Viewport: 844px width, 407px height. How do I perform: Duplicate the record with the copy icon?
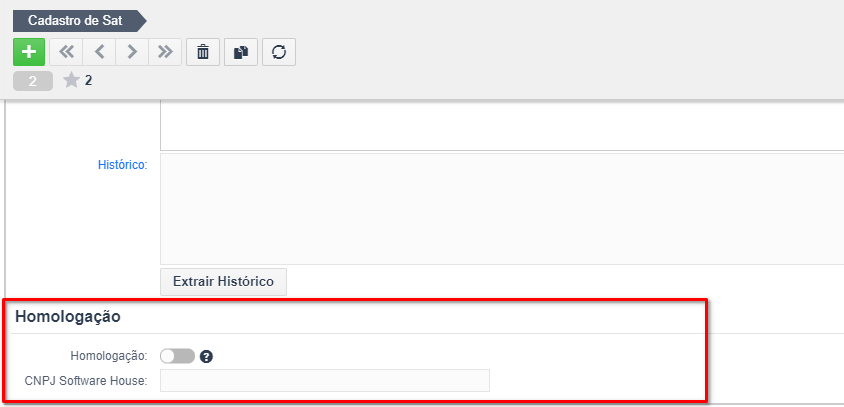click(x=241, y=52)
